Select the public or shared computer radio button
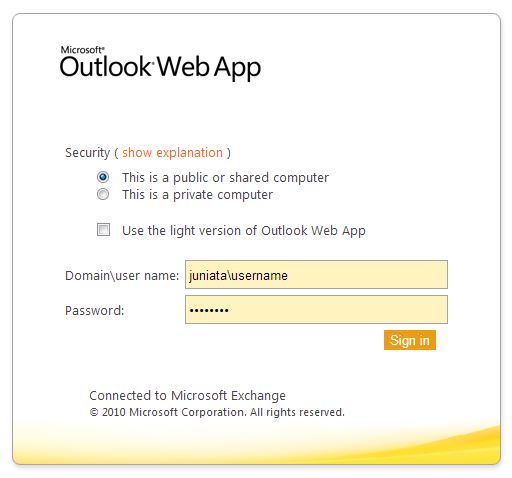Viewport: 512px width, 478px height. pos(103,177)
